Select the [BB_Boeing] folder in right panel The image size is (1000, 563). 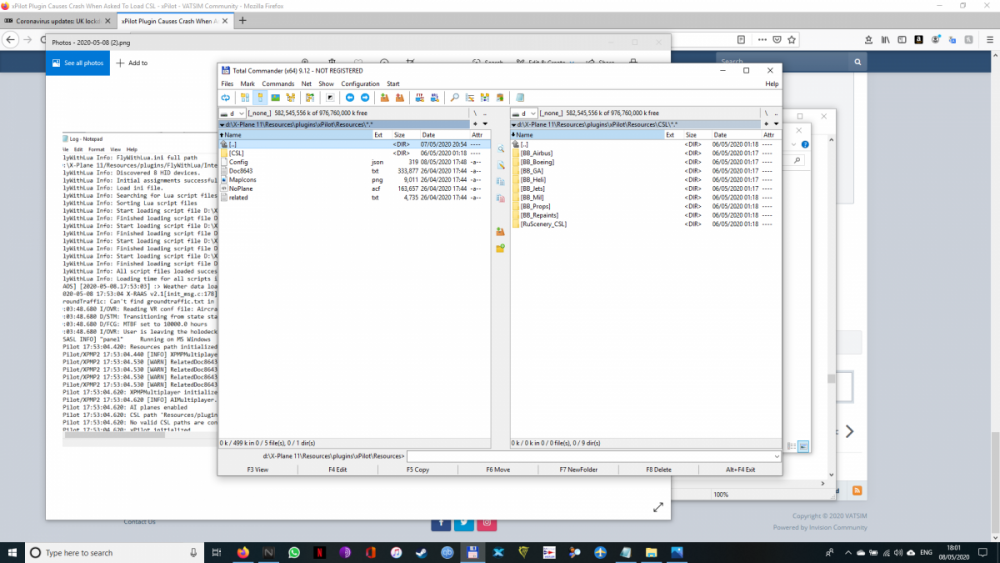pyautogui.click(x=536, y=161)
